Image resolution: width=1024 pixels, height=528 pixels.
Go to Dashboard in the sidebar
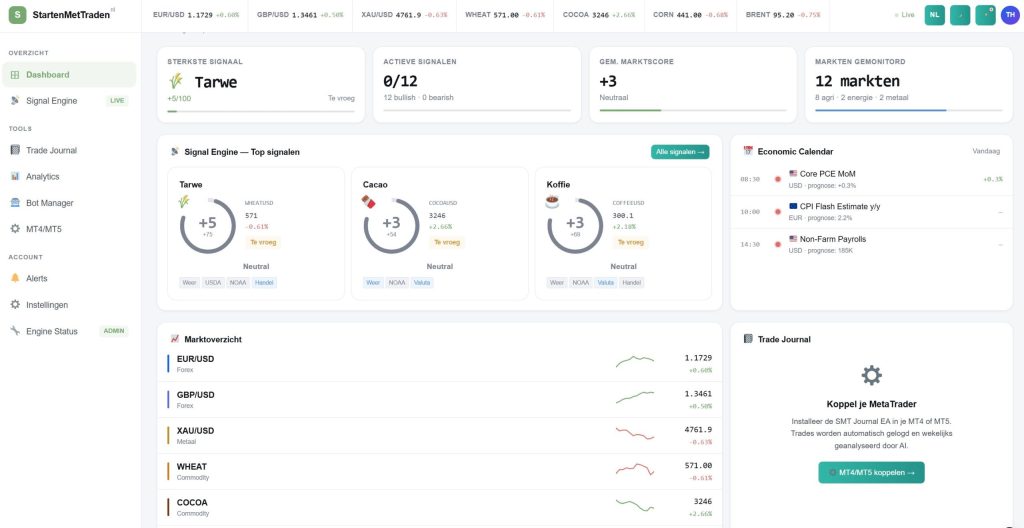coord(69,74)
